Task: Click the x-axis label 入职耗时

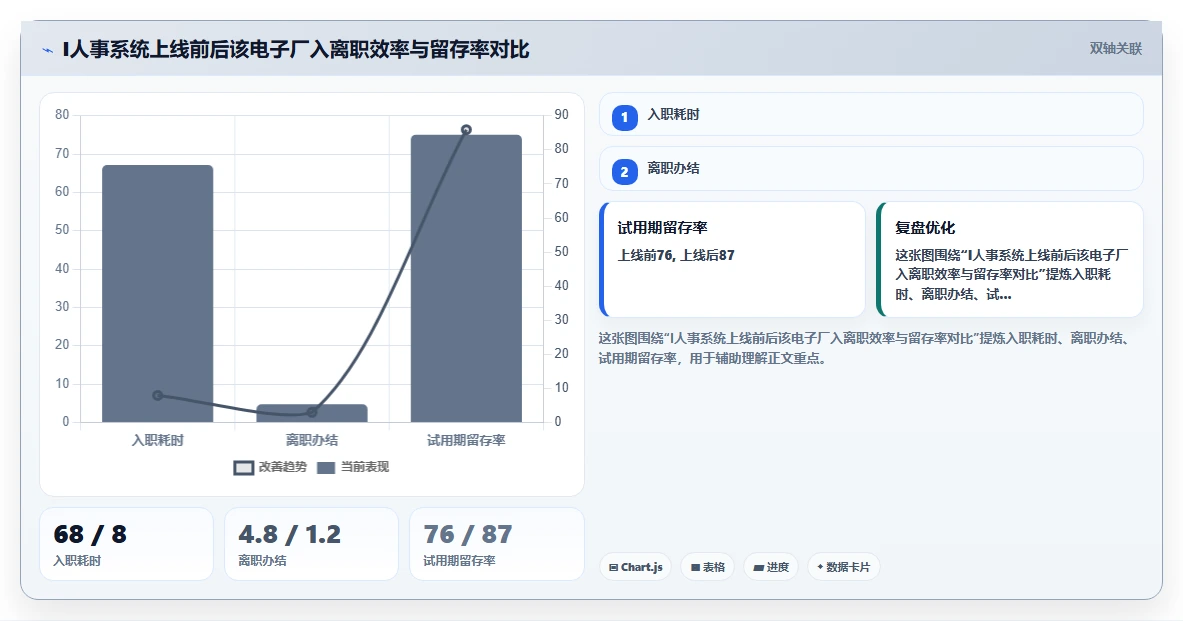Action: (158, 441)
